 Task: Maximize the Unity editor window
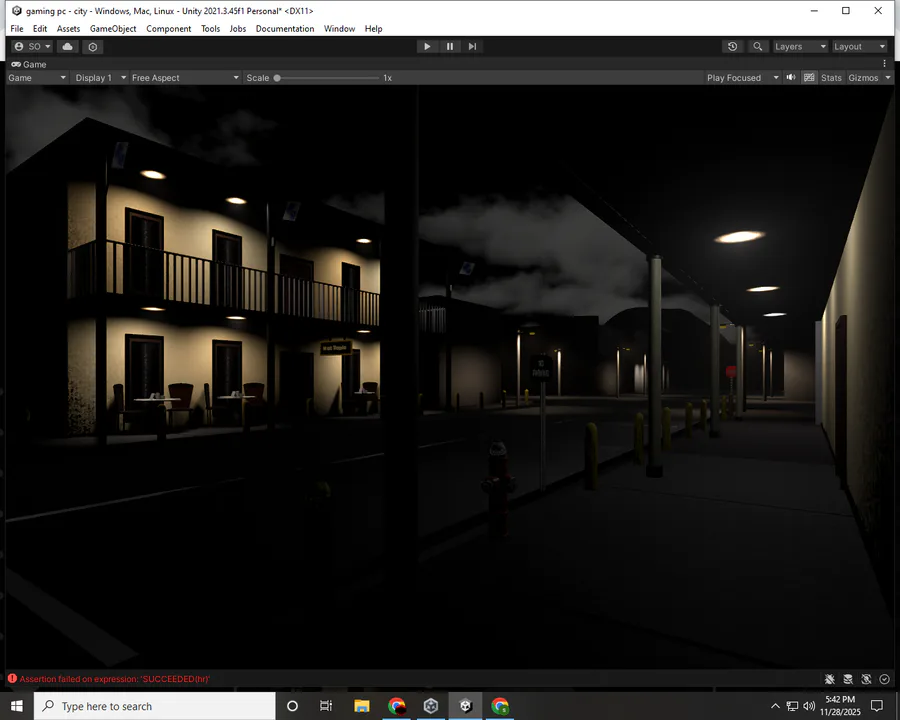pos(845,10)
